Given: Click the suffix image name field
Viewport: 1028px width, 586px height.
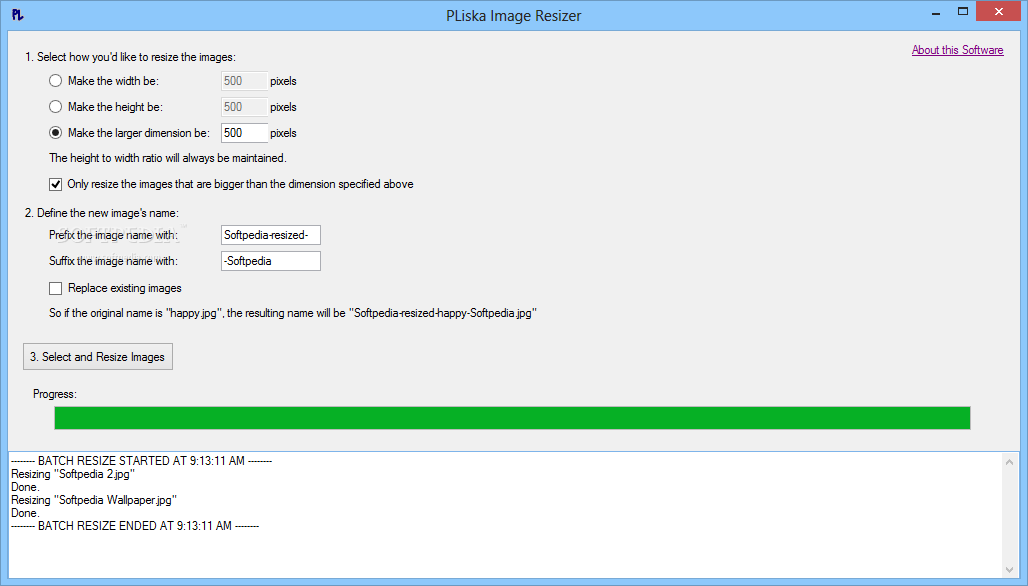Looking at the screenshot, I should [x=271, y=261].
